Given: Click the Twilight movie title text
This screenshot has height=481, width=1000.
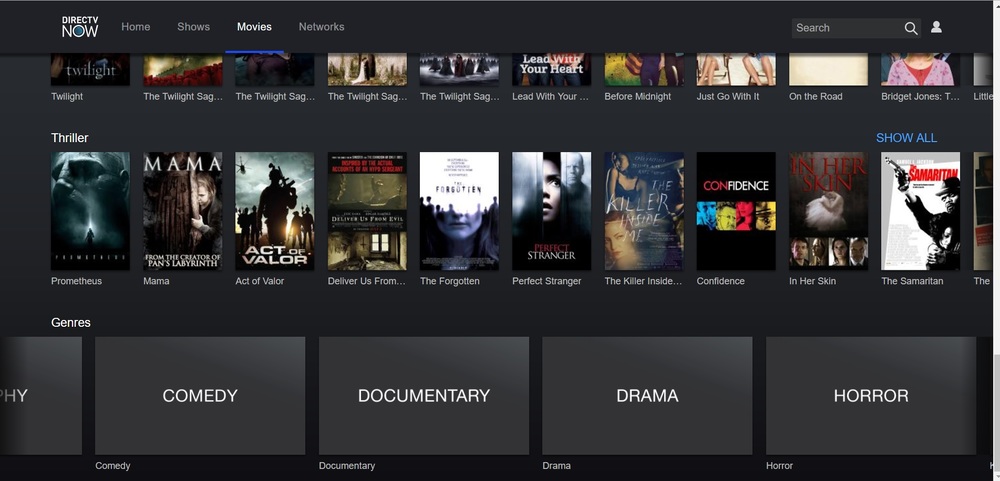Looking at the screenshot, I should point(67,96).
